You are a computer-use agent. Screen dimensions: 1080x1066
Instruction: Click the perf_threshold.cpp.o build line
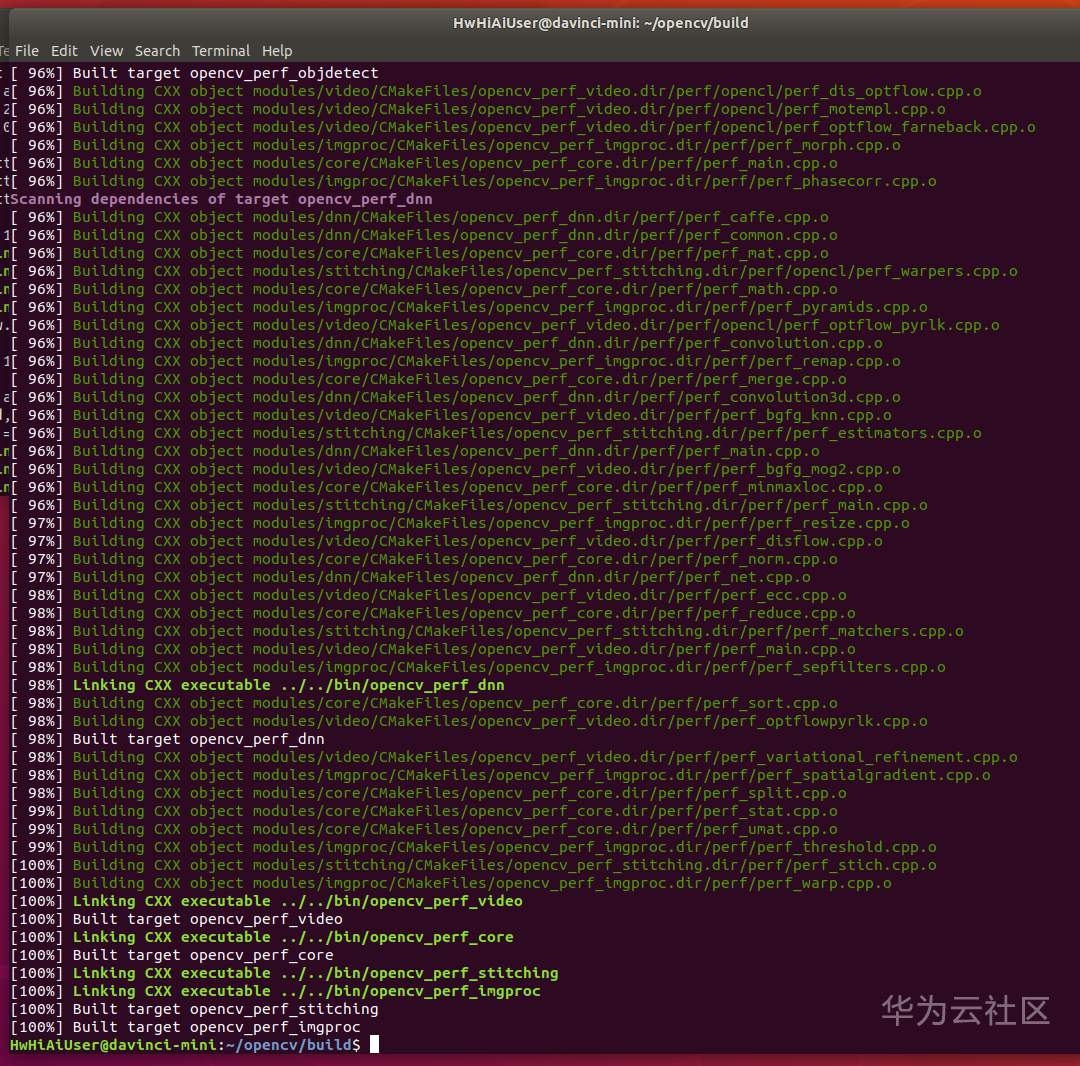click(x=473, y=847)
